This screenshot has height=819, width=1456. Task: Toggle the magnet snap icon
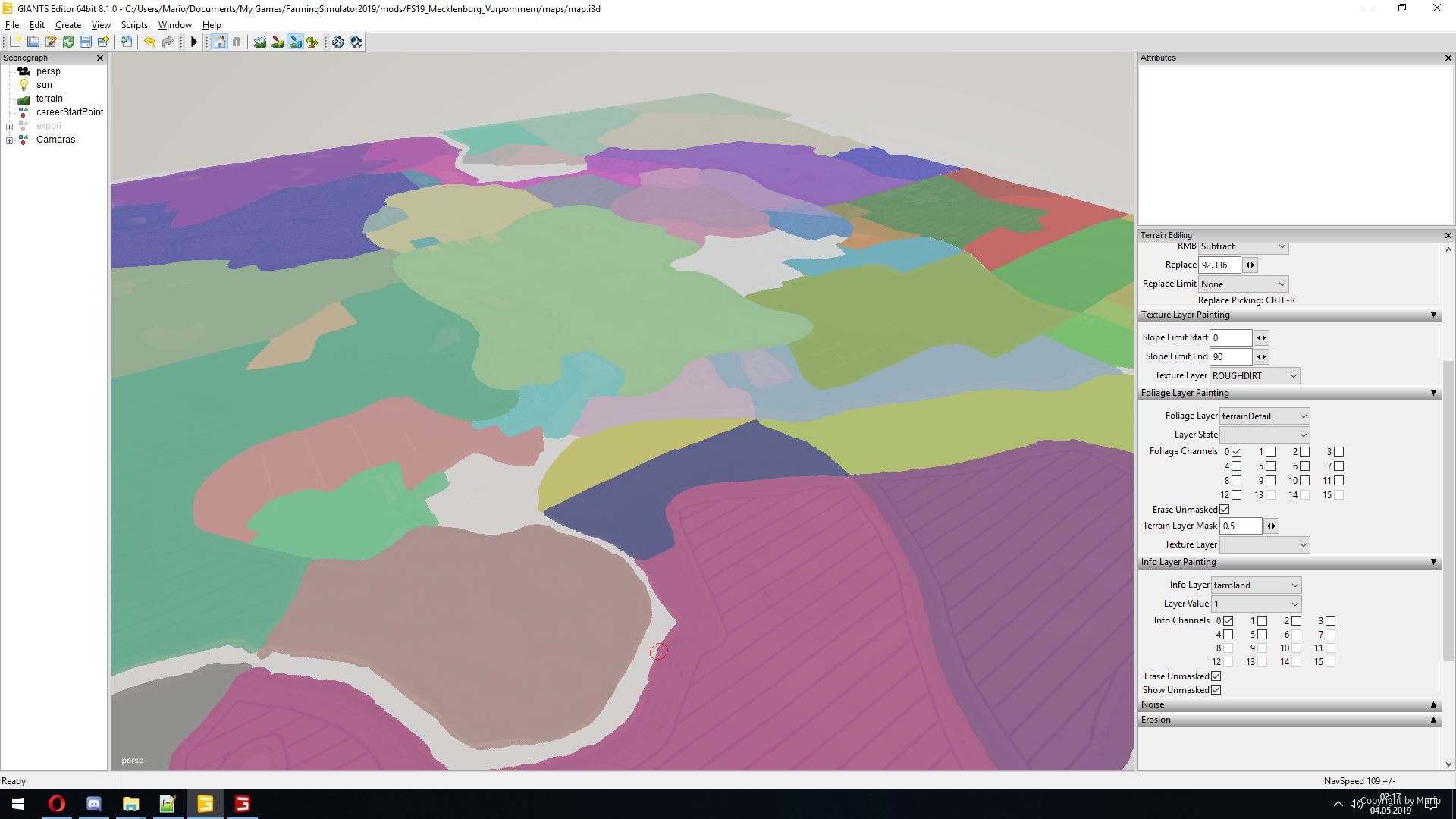click(x=237, y=42)
